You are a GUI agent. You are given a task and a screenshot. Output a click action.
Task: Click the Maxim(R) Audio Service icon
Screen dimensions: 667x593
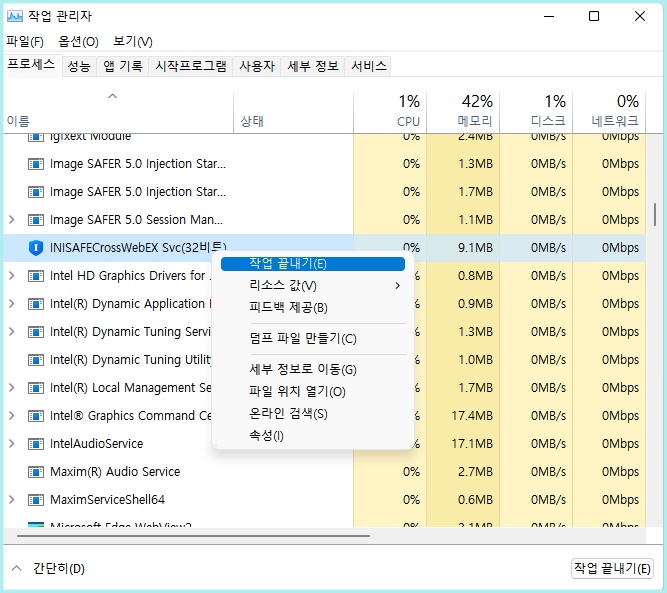click(x=36, y=472)
